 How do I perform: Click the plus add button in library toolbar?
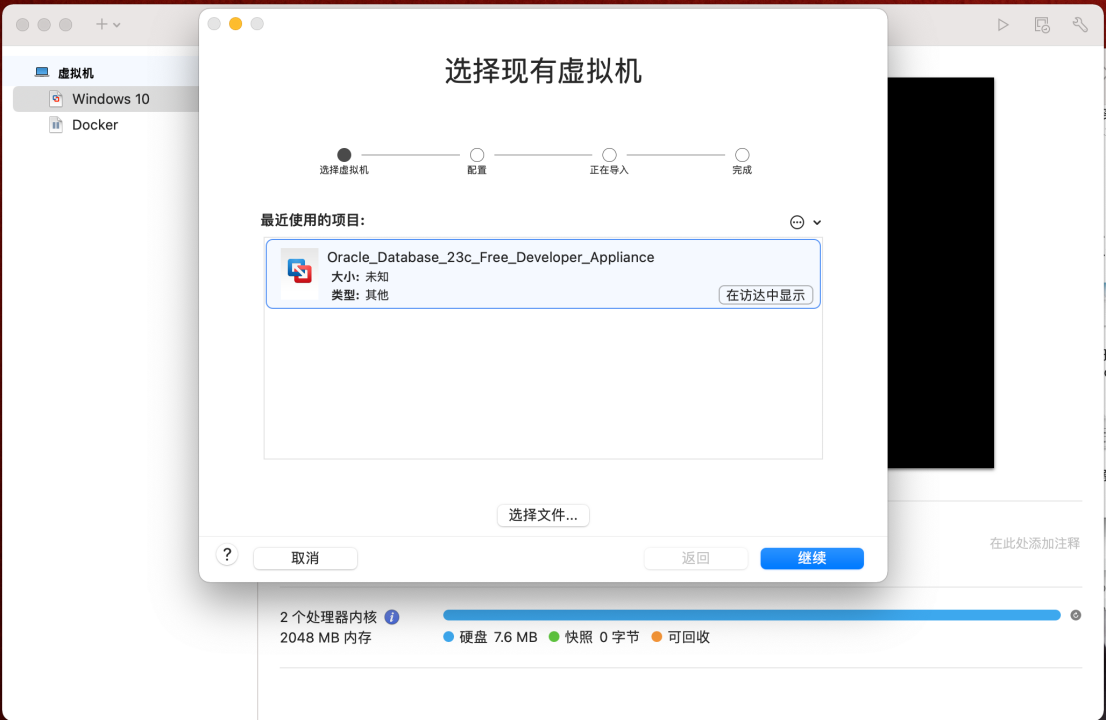pyautogui.click(x=102, y=24)
